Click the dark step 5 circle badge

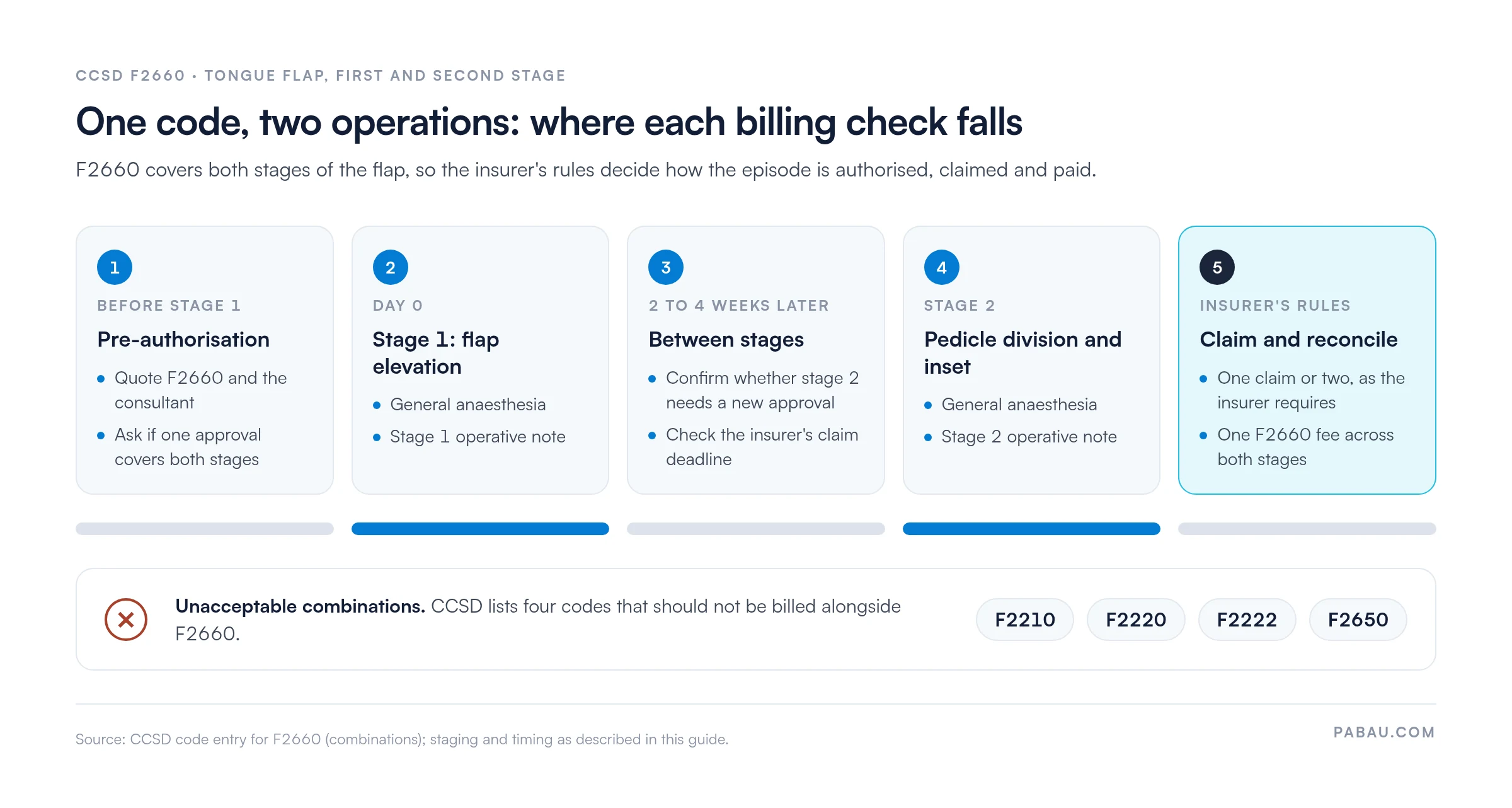tap(1217, 267)
